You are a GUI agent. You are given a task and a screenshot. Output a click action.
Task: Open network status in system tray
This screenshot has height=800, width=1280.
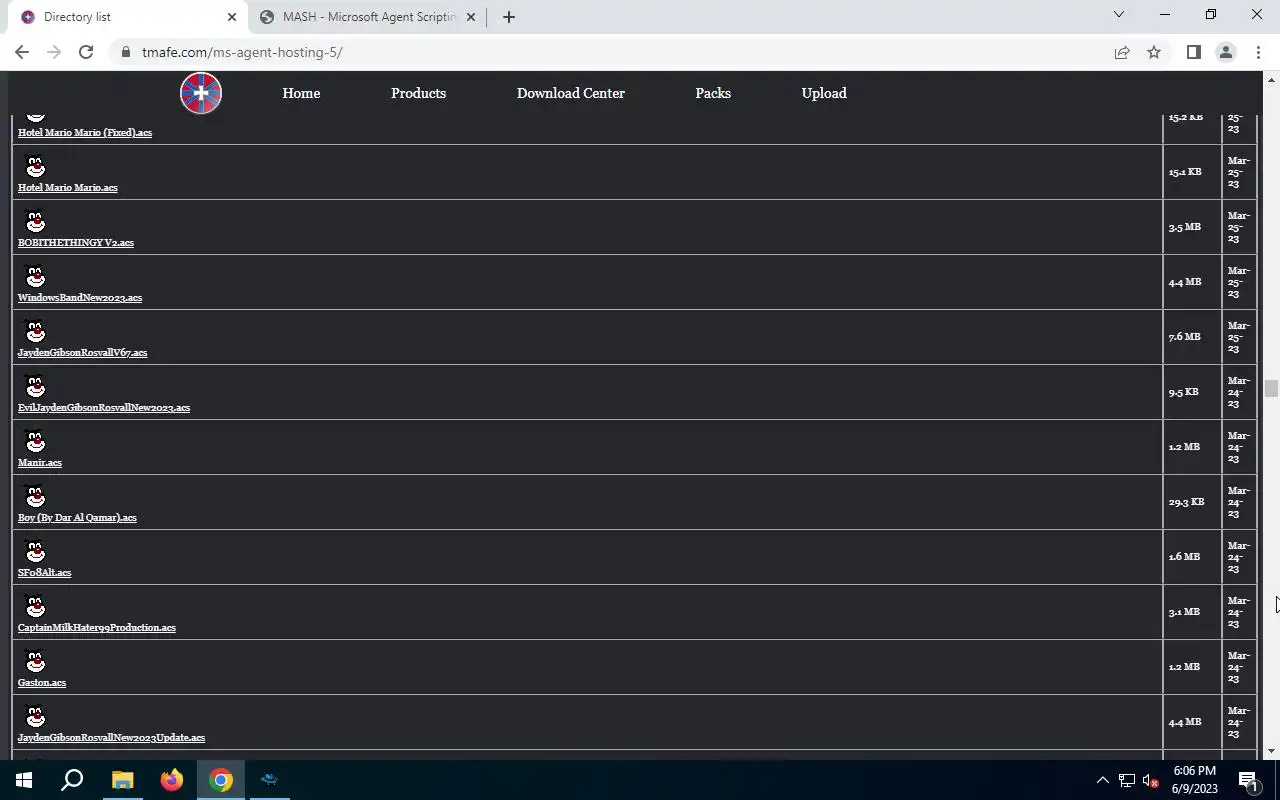point(1126,780)
